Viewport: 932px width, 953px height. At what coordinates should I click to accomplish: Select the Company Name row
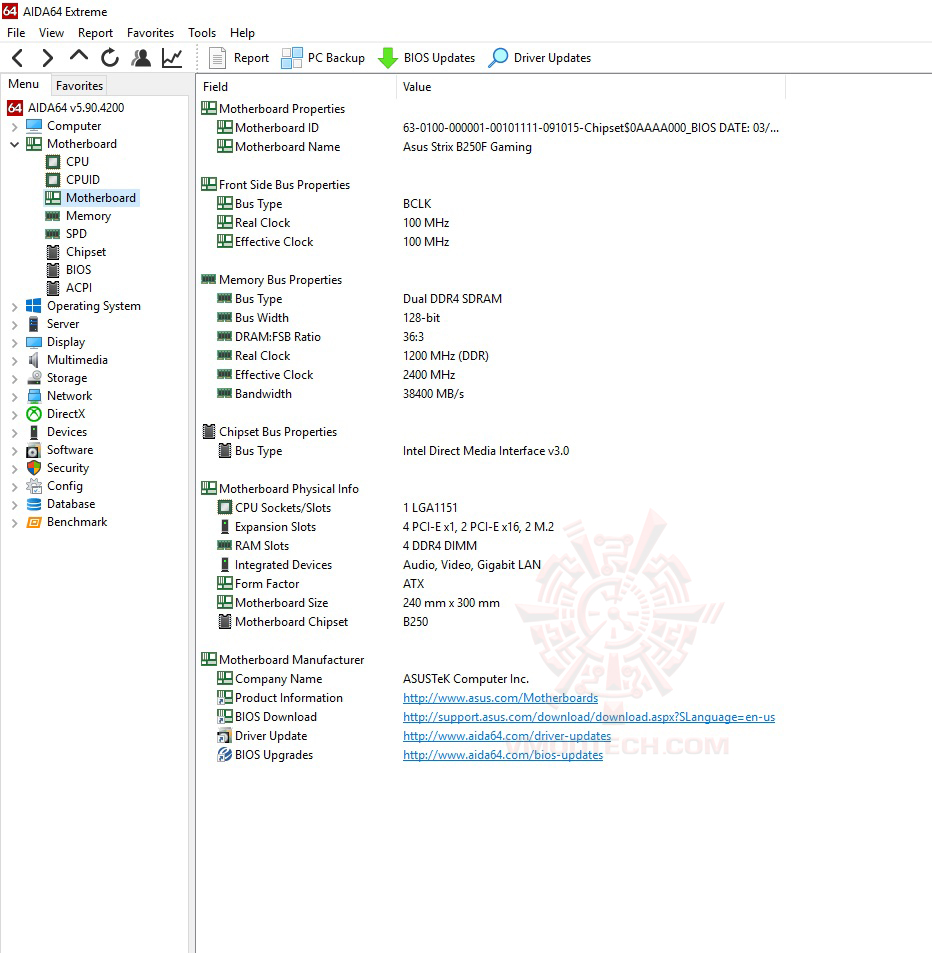pos(490,679)
